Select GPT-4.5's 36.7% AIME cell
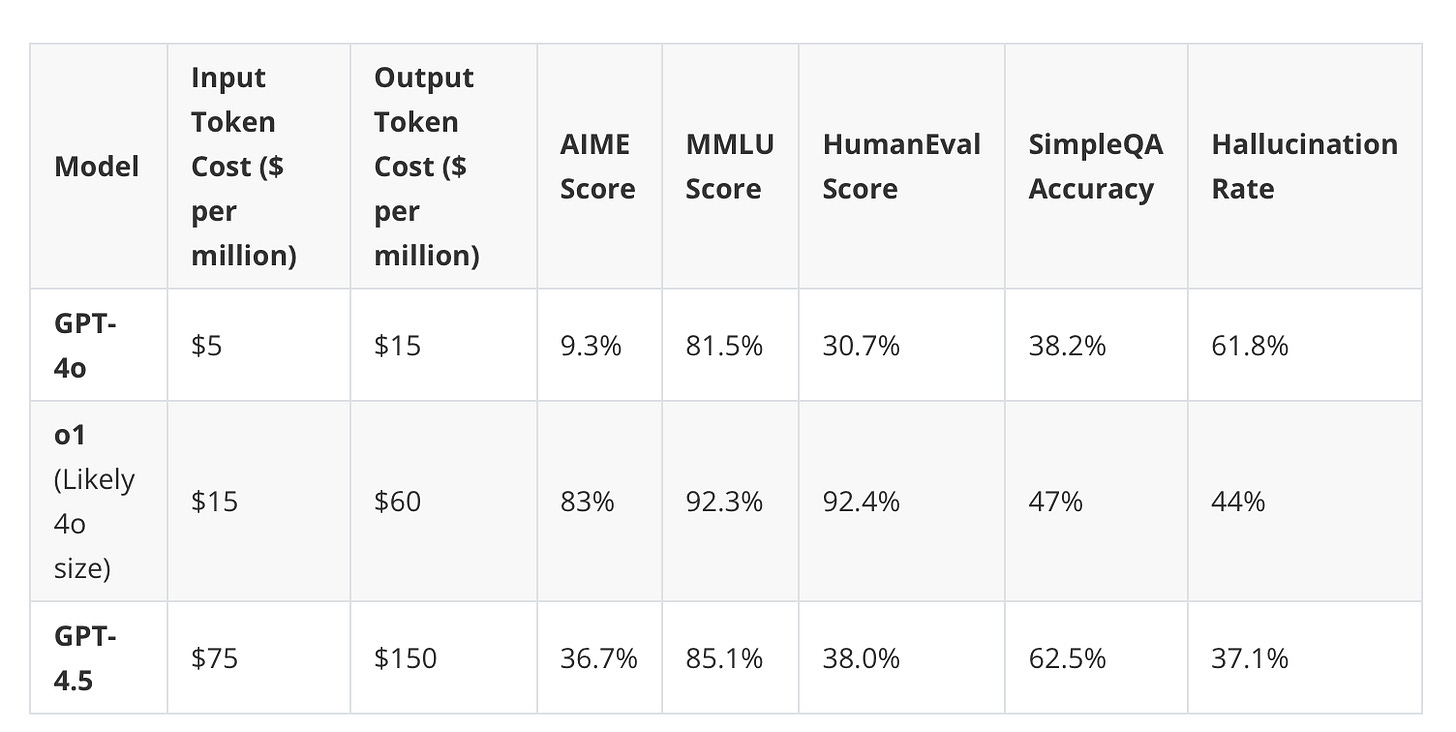Viewport: 1456px width, 732px height. [599, 658]
